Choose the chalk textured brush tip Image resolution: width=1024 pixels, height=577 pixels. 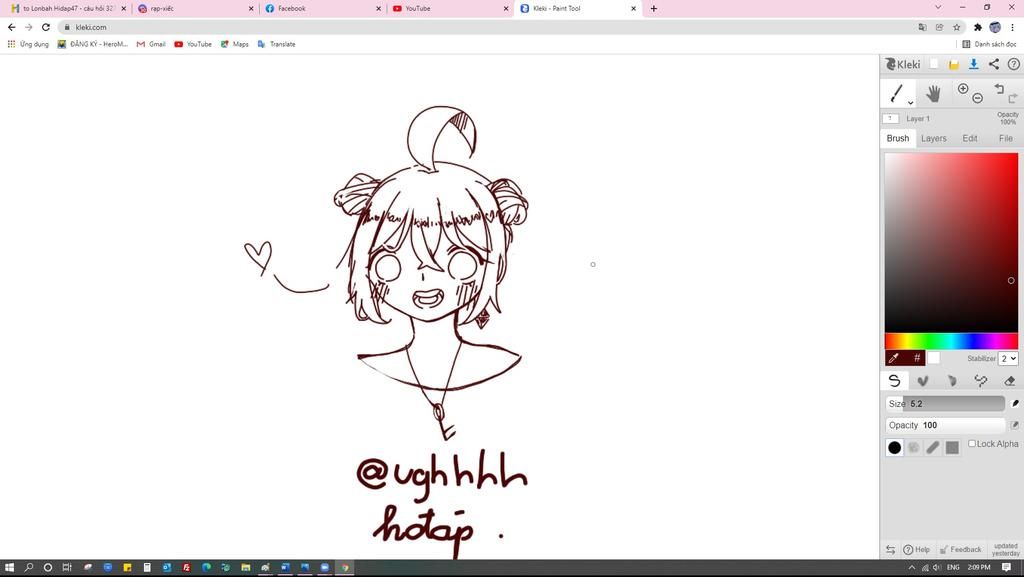(914, 447)
